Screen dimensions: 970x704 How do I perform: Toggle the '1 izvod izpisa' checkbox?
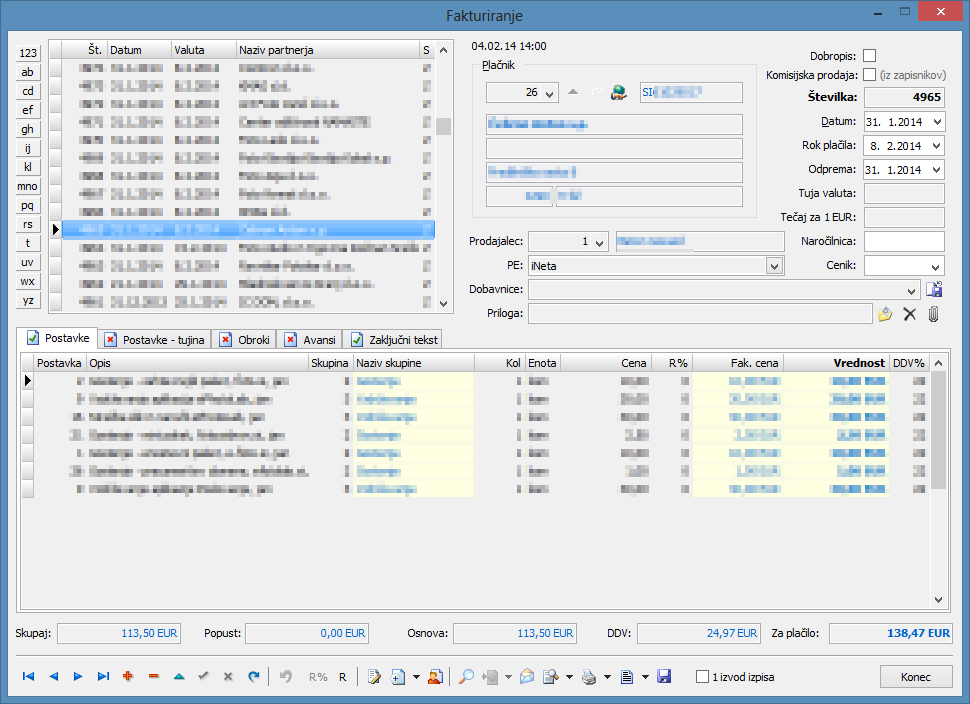(703, 677)
